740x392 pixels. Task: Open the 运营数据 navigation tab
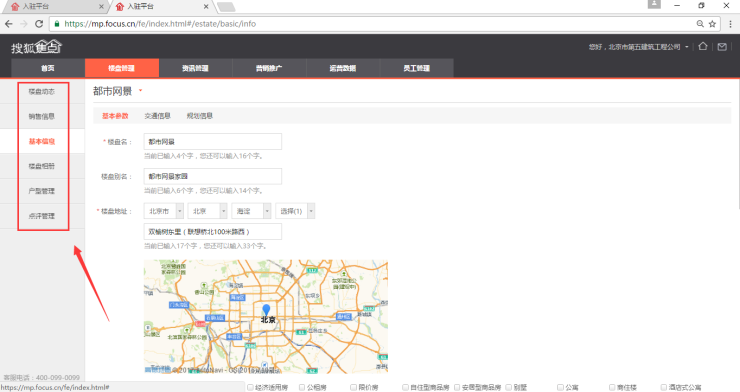[x=343, y=68]
